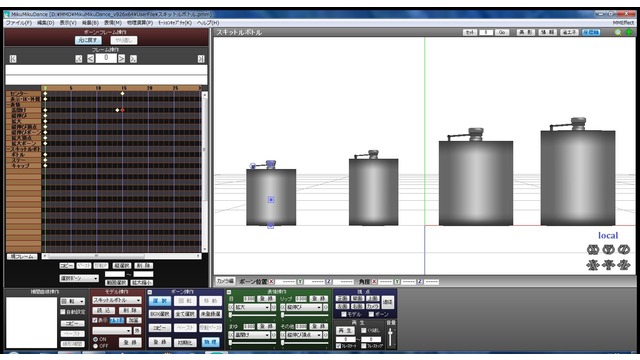The width and height of the screenshot is (640, 360).
Task: Click the 音量 volume slider
Action: tap(391, 338)
